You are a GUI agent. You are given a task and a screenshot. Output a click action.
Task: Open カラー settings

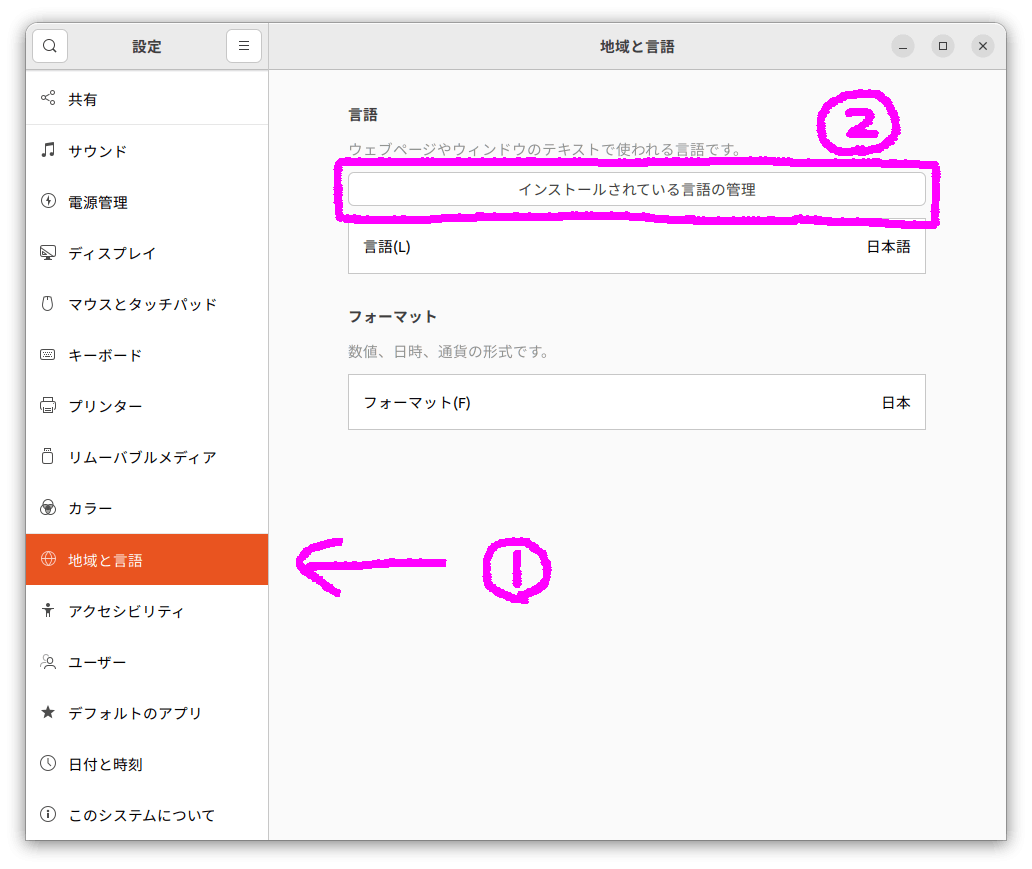(147, 508)
